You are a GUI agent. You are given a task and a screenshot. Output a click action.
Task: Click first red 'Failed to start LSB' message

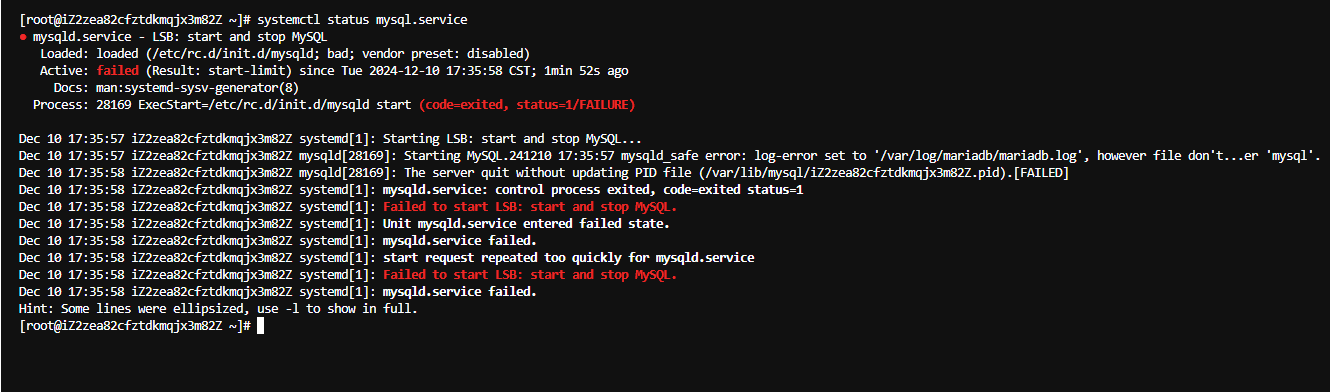pyautogui.click(x=530, y=207)
